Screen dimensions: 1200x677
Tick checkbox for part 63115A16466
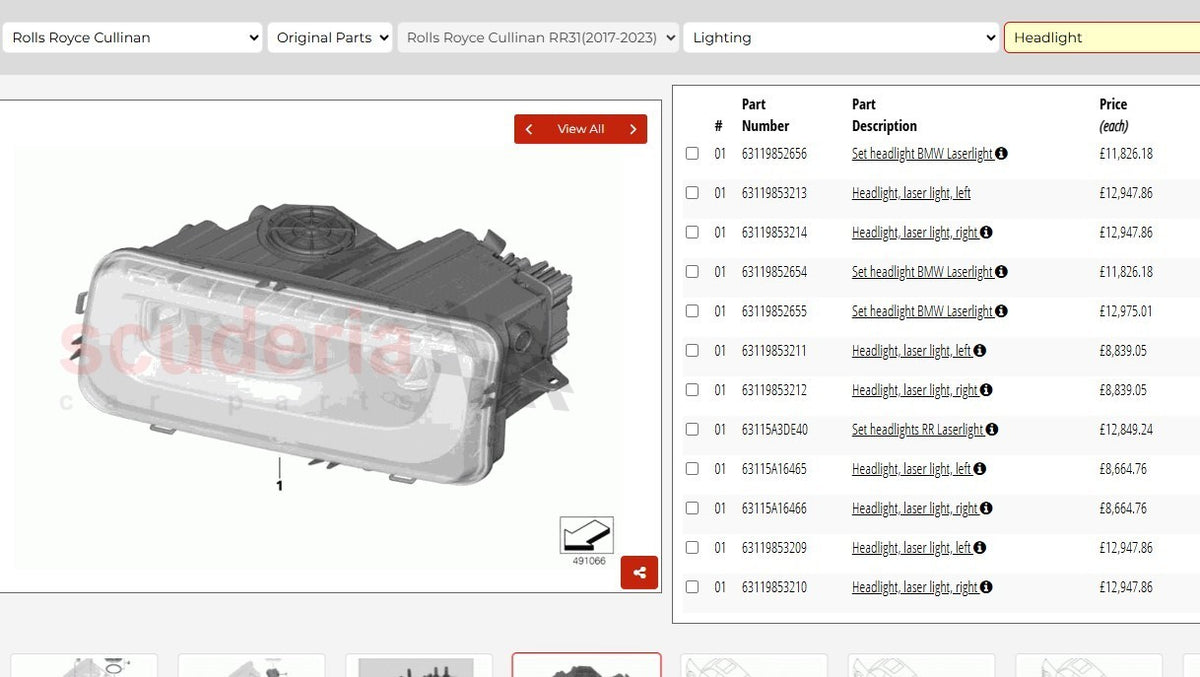(692, 508)
